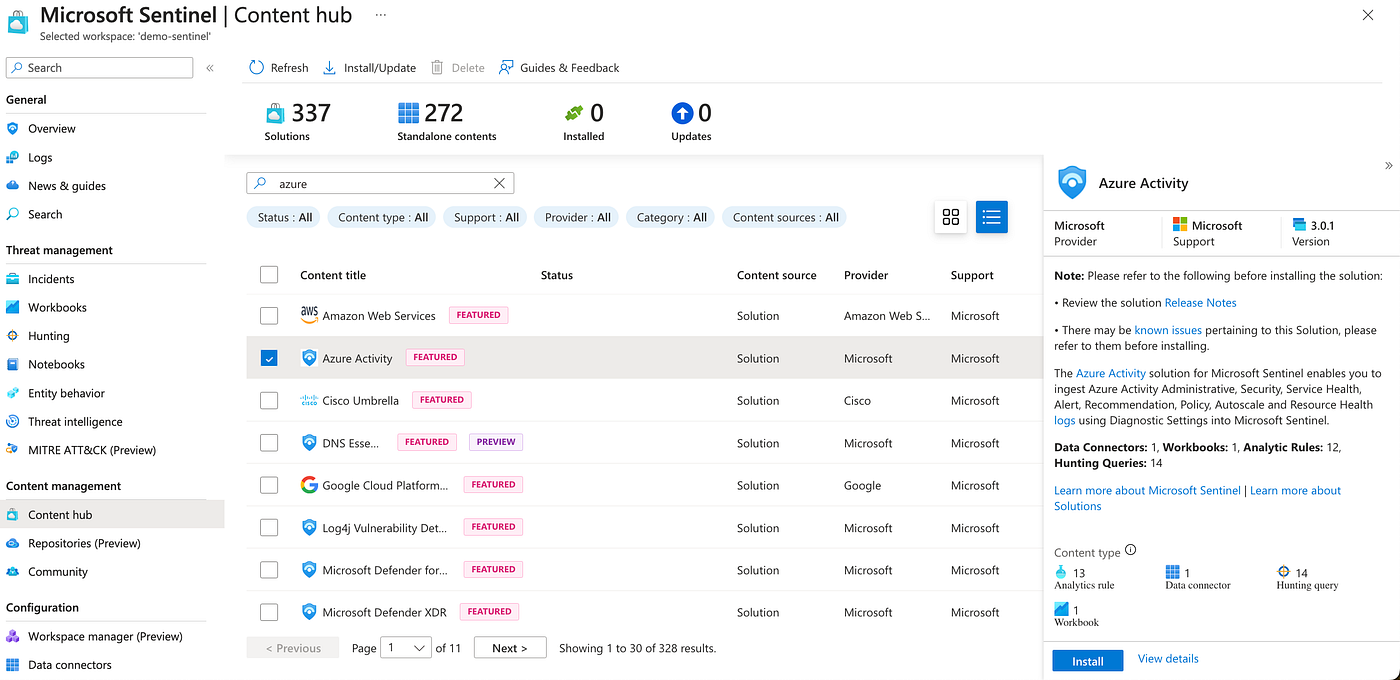Open the more options ellipsis in header
Image resolution: width=1400 pixels, height=680 pixels.
(x=380, y=15)
